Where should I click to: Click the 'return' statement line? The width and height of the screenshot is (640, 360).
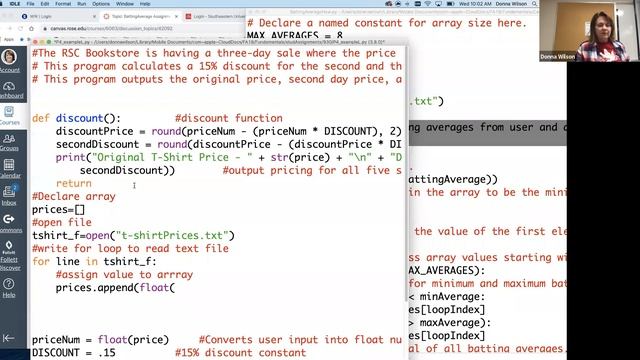tap(74, 183)
